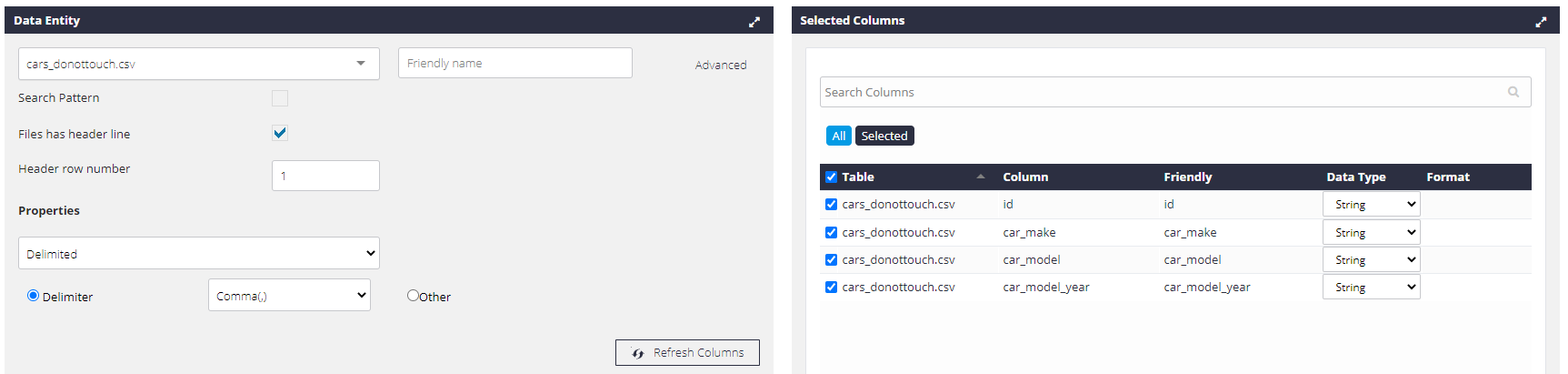Switch to the Selected filter tab

pyautogui.click(x=884, y=136)
